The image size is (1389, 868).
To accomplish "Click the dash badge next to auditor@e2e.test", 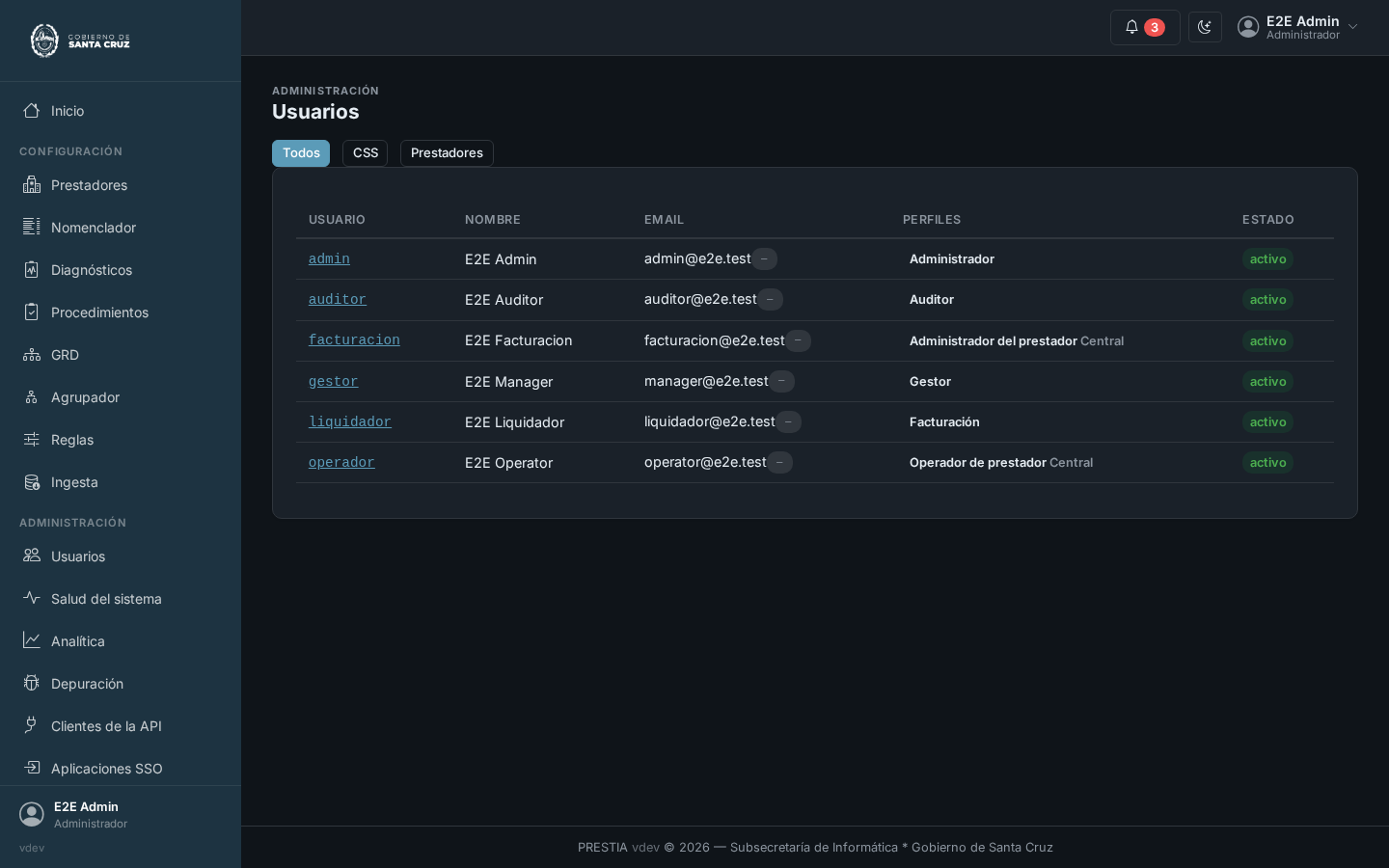I will (770, 299).
